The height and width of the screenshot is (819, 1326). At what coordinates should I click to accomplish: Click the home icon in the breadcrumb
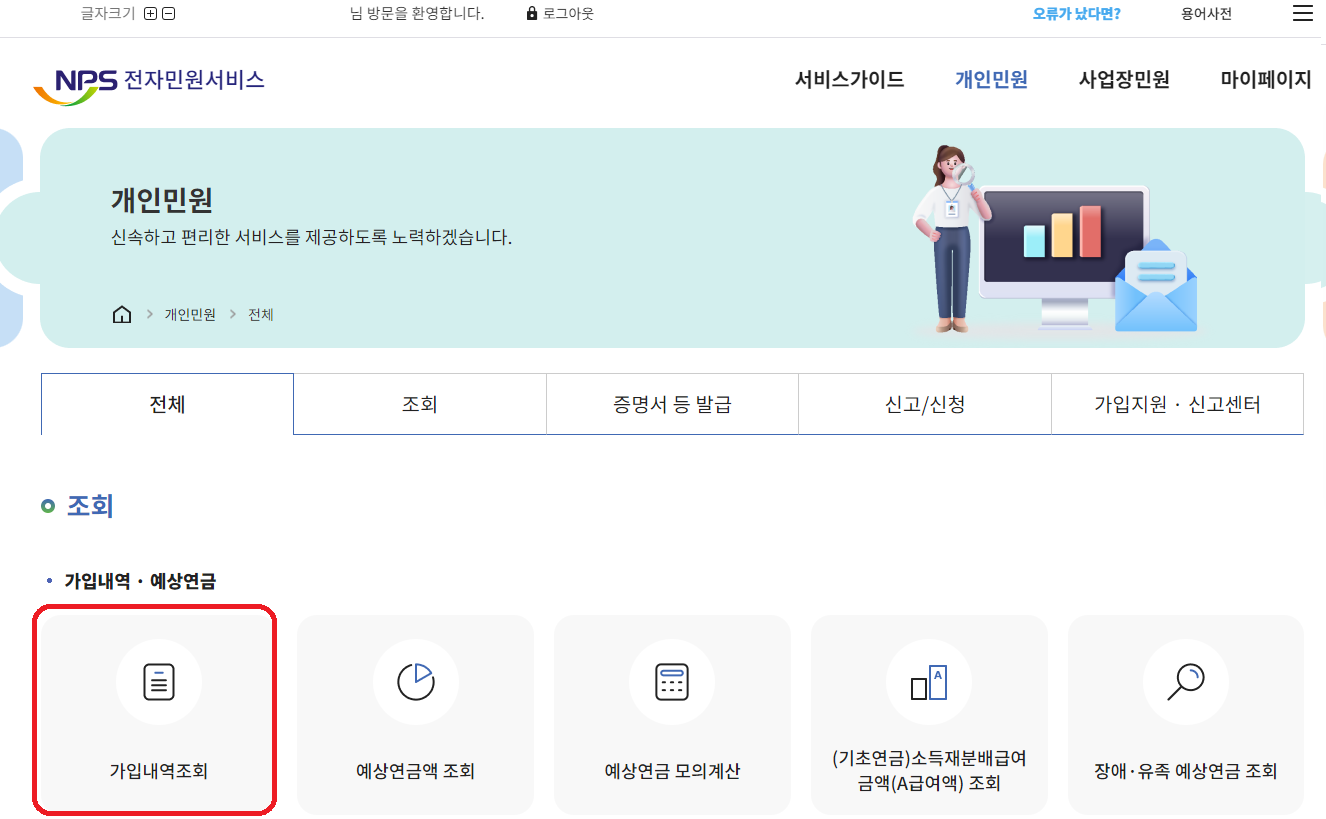[x=121, y=313]
